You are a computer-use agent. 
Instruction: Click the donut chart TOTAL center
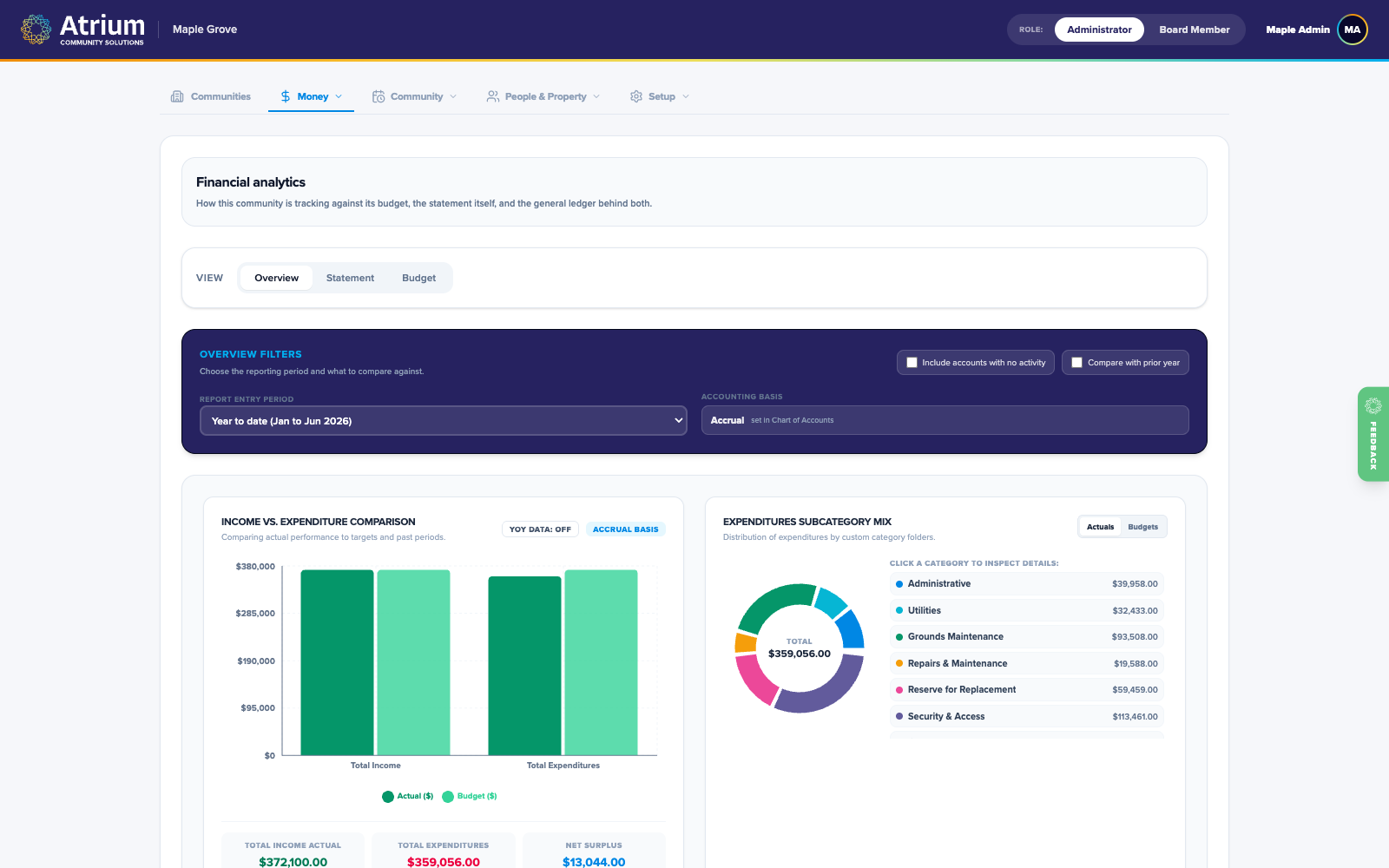(x=800, y=649)
